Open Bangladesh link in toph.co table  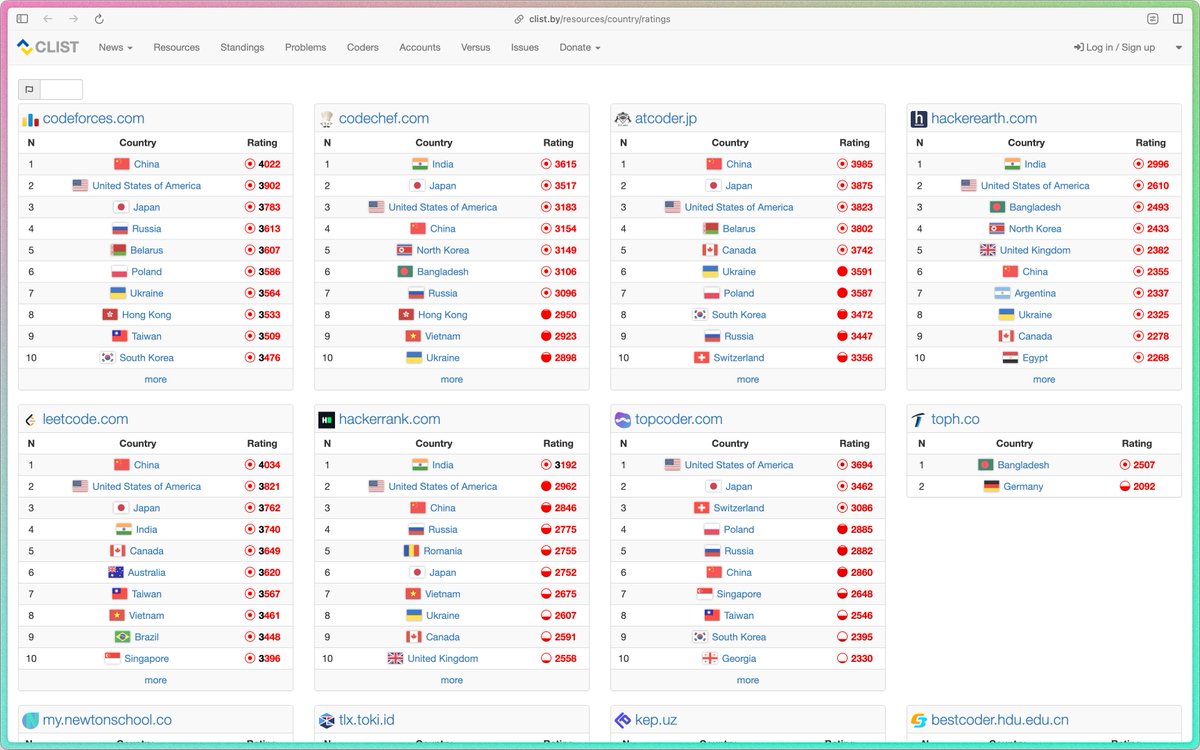coord(1023,465)
